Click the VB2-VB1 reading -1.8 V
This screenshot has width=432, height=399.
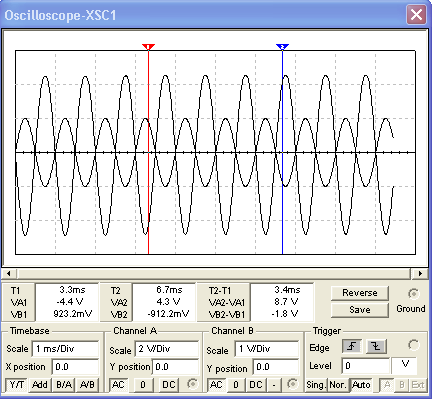(285, 314)
